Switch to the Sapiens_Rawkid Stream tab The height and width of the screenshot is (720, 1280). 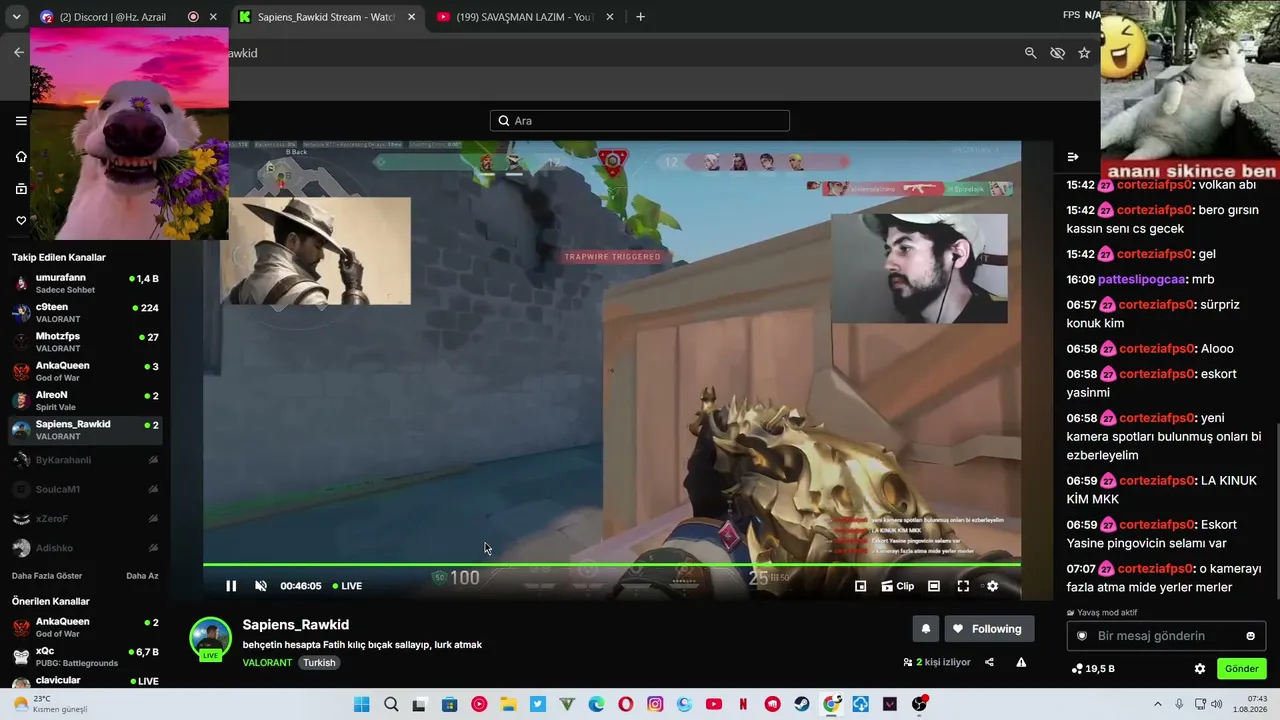(329, 17)
